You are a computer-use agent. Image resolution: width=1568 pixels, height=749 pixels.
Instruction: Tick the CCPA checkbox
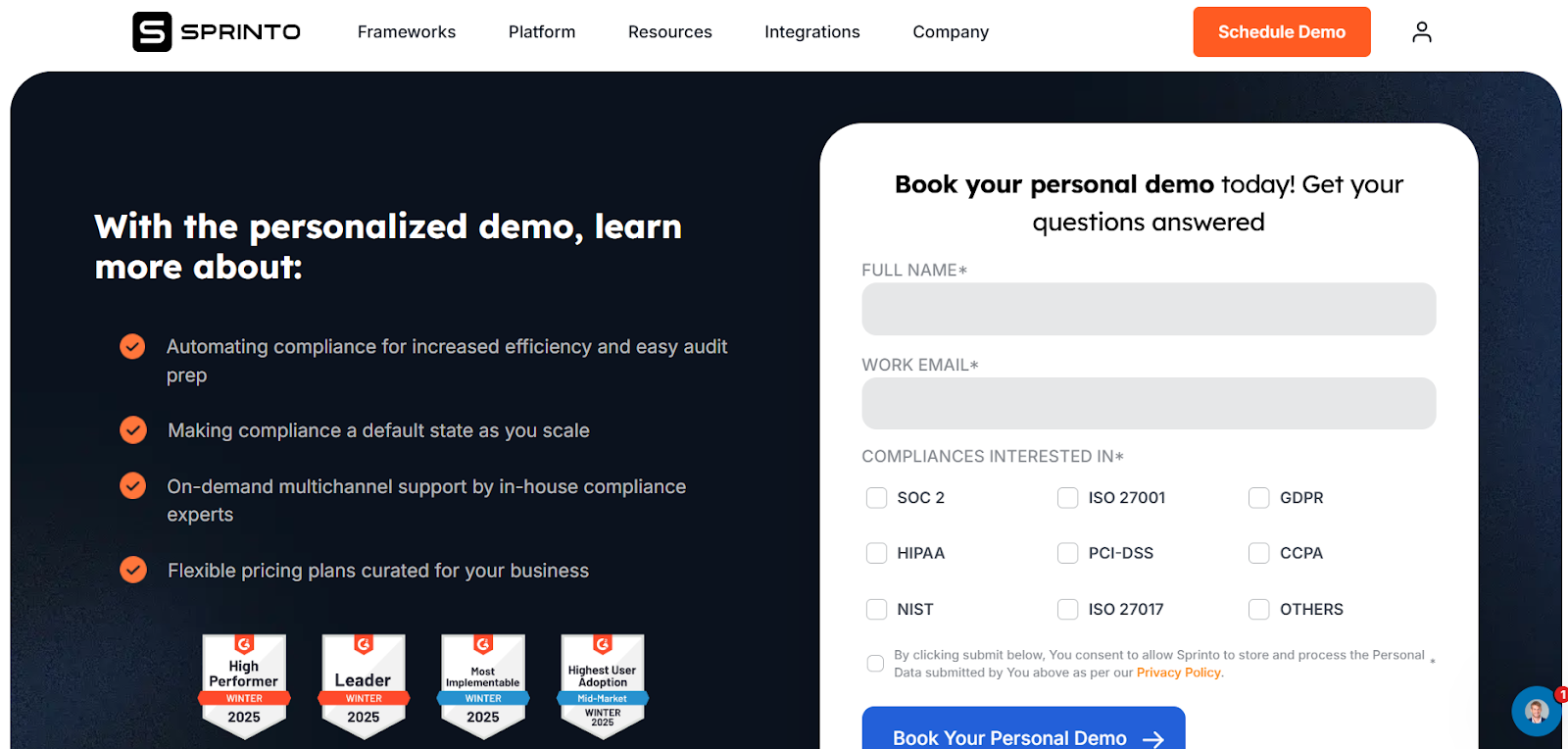click(x=1258, y=553)
